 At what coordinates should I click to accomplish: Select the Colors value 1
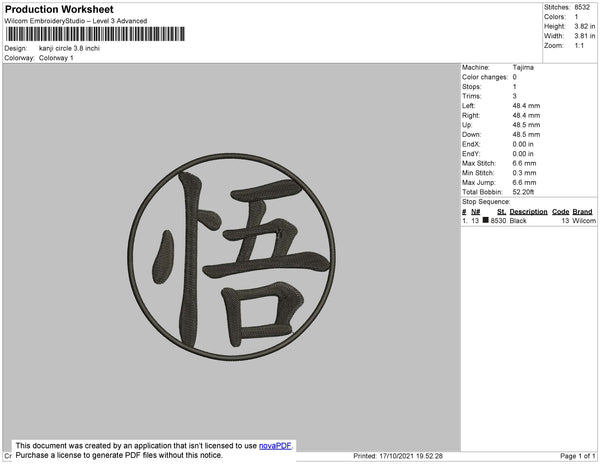coord(576,17)
